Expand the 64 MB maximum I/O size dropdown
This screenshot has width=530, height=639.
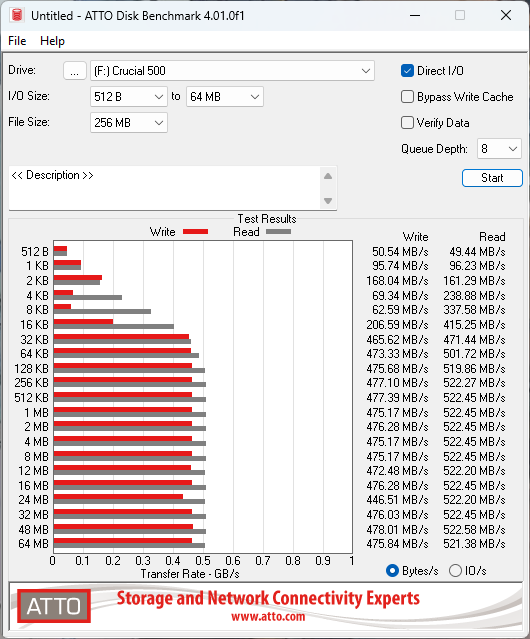[225, 97]
